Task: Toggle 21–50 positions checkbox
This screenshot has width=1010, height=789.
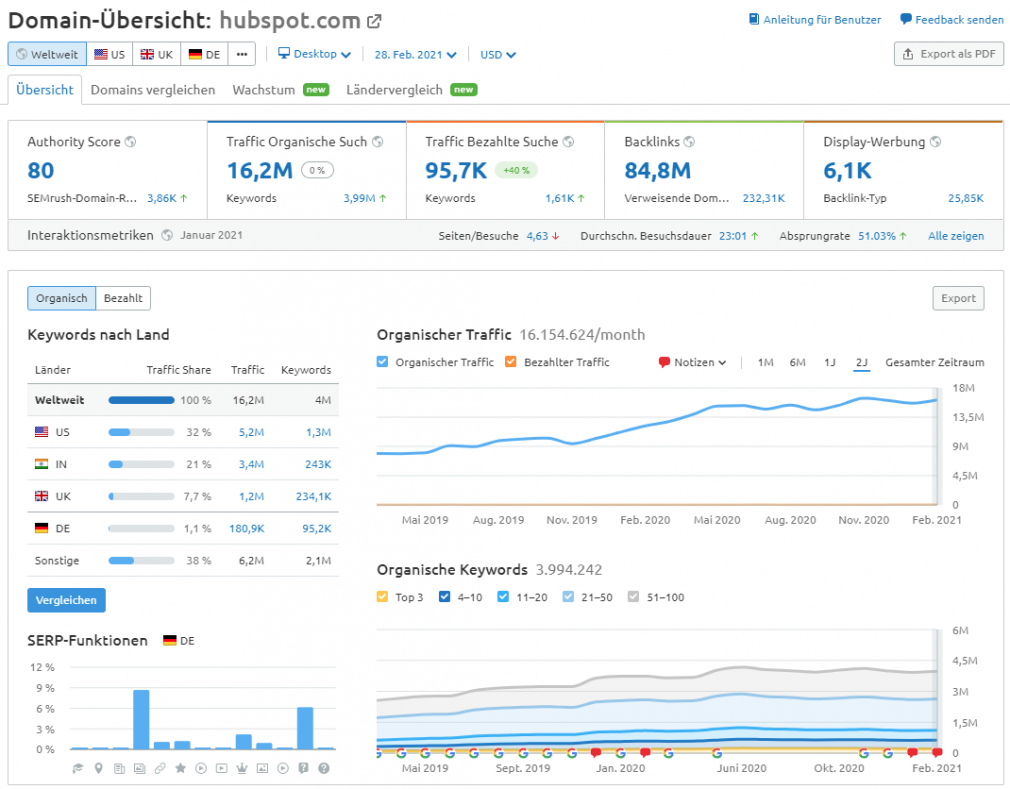Action: pyautogui.click(x=568, y=596)
